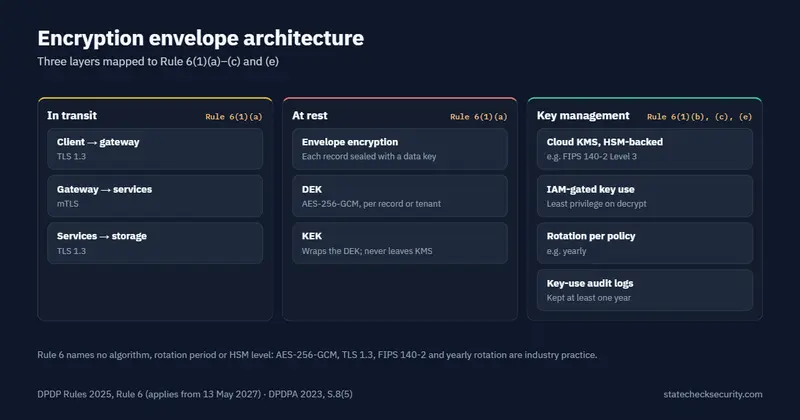Click the 'Rule 6(1)(b), (c), (e)' tag
Image resolution: width=800 pixels, height=420 pixels.
[699, 116]
